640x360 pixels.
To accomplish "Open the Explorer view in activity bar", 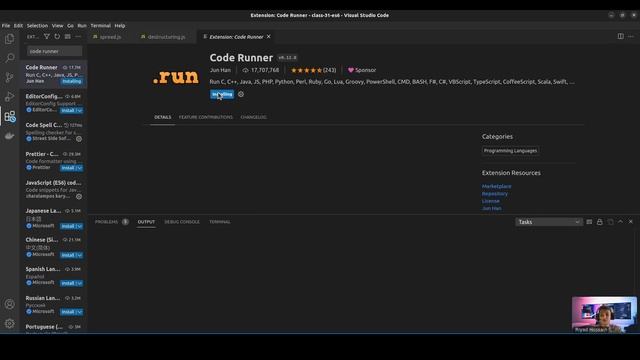I will (9, 39).
